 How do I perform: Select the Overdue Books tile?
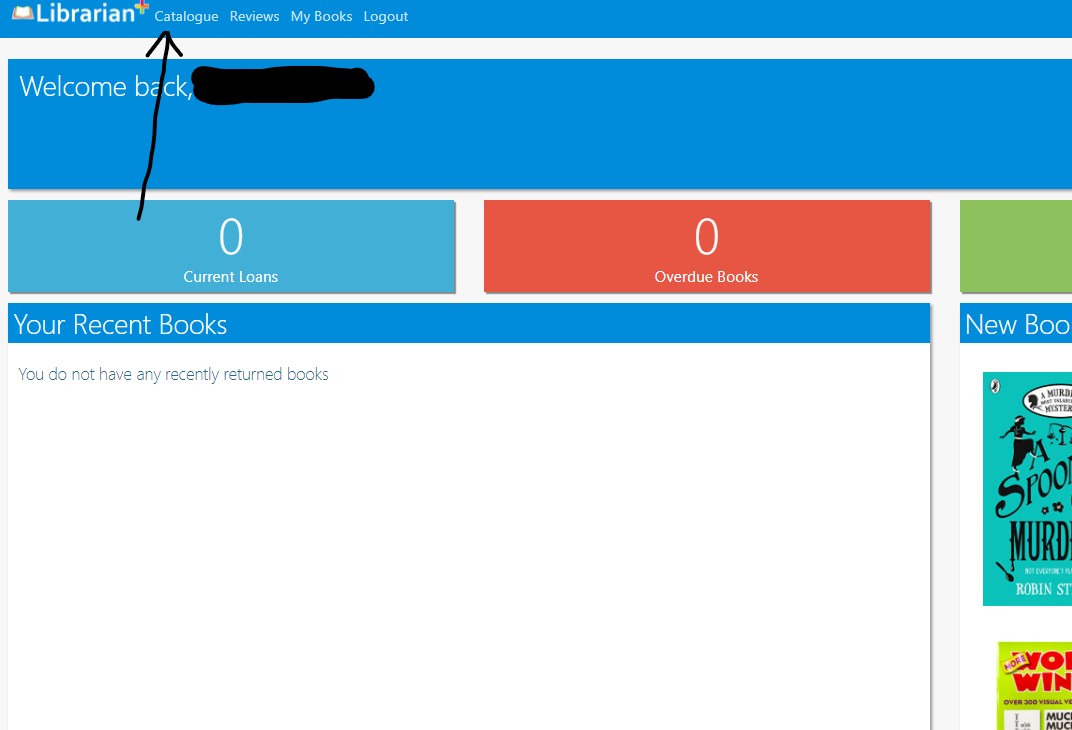point(707,247)
